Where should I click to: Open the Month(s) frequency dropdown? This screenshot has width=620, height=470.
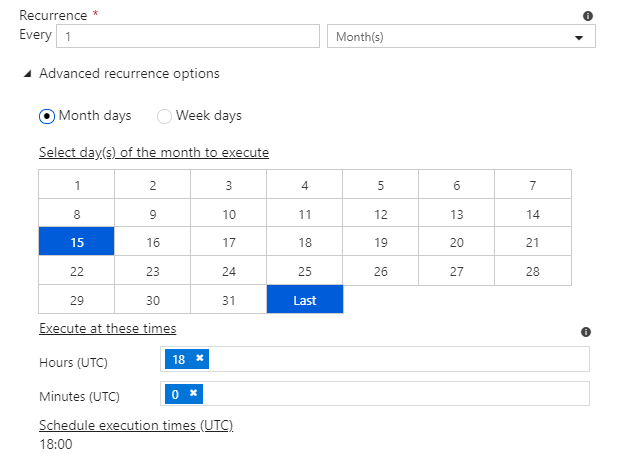[x=461, y=37]
